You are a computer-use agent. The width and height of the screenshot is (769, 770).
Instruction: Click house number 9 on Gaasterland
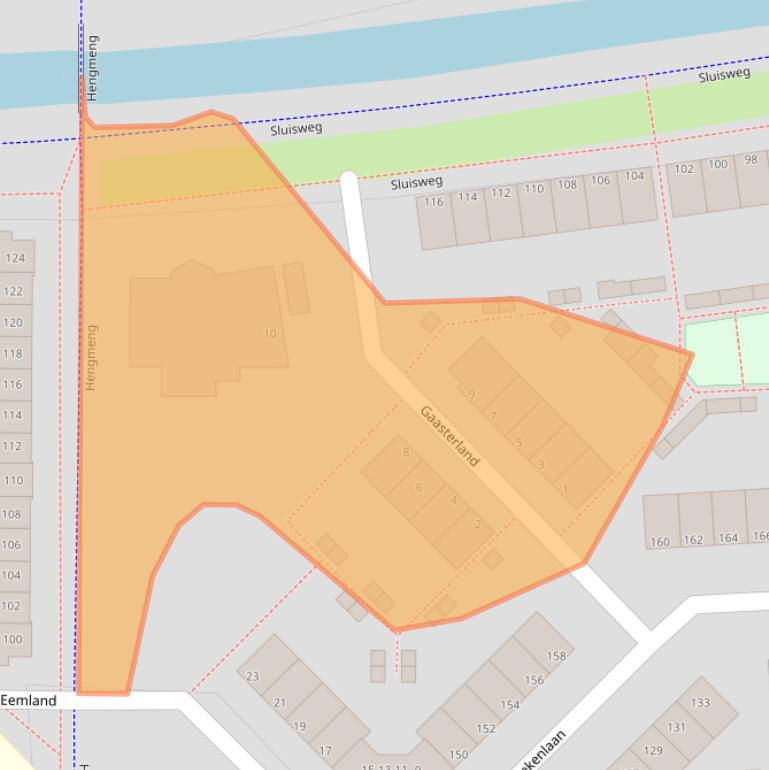coord(472,394)
